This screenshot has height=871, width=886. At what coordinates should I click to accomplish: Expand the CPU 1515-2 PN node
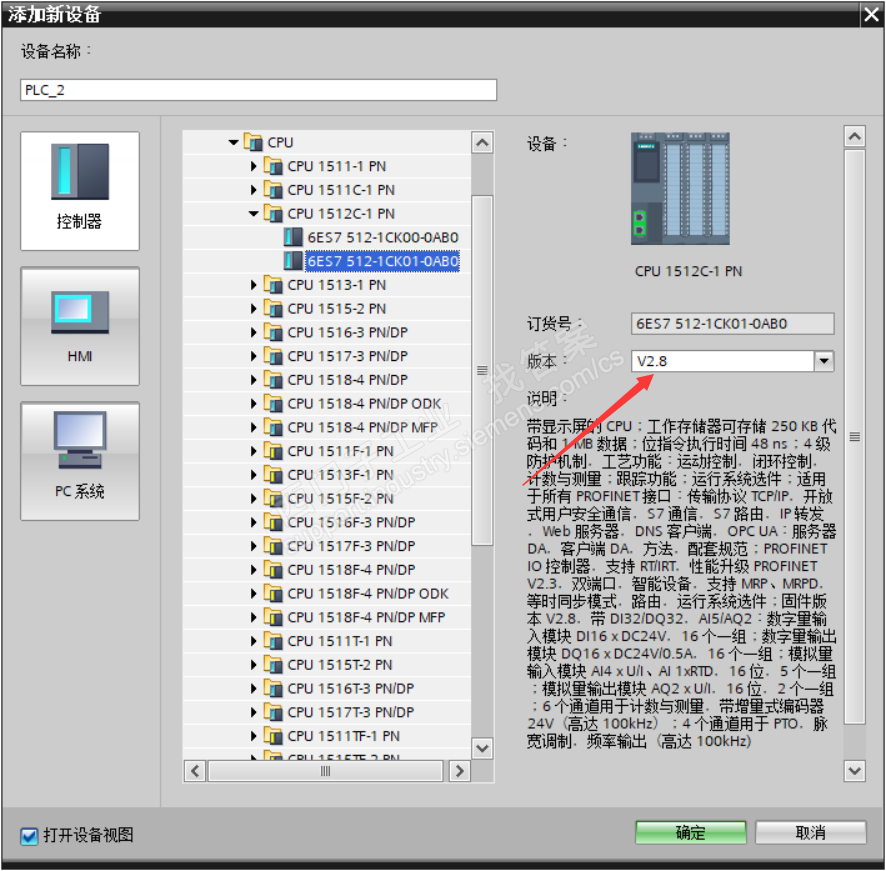click(254, 309)
